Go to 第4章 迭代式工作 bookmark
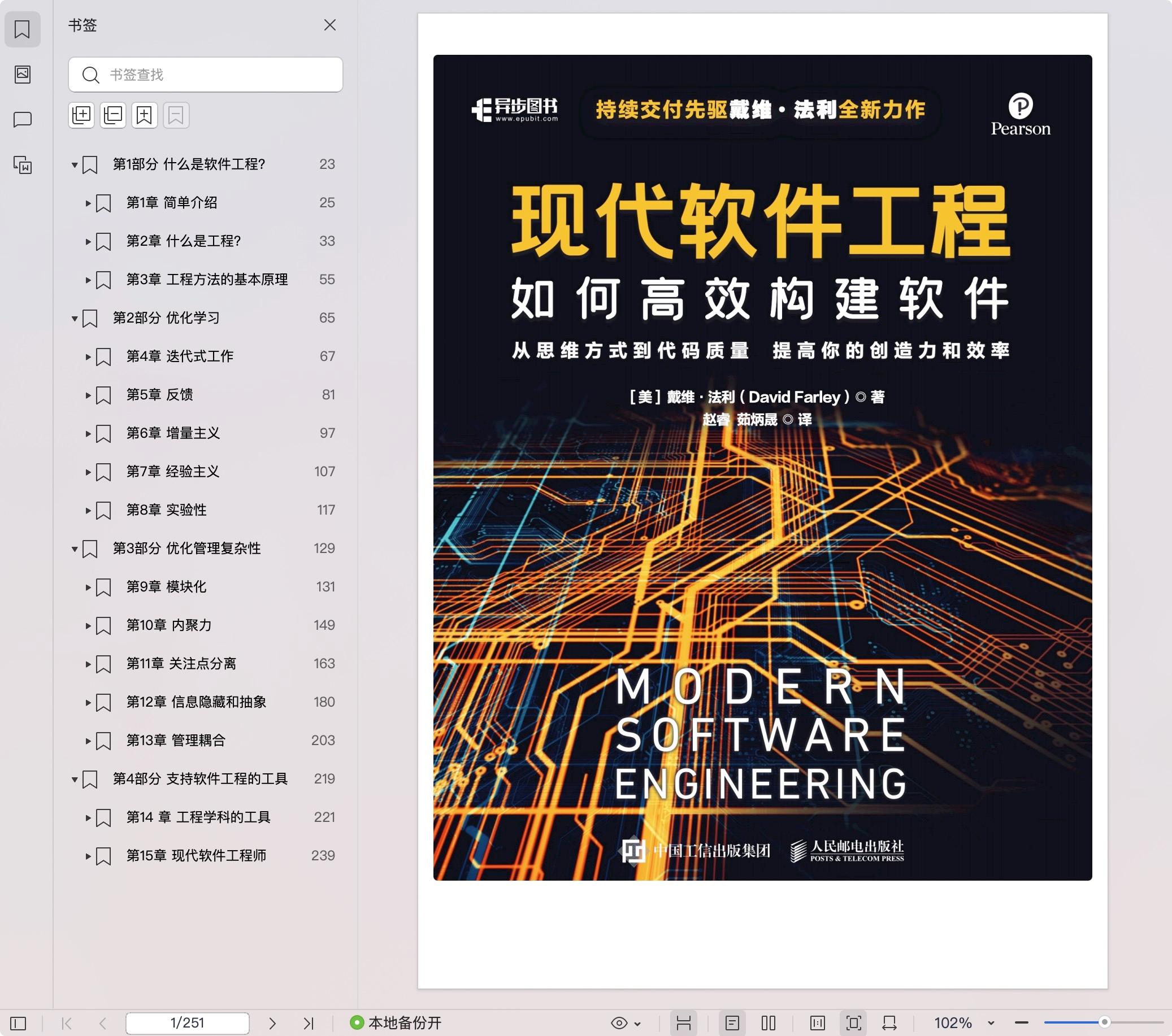 pyautogui.click(x=180, y=356)
